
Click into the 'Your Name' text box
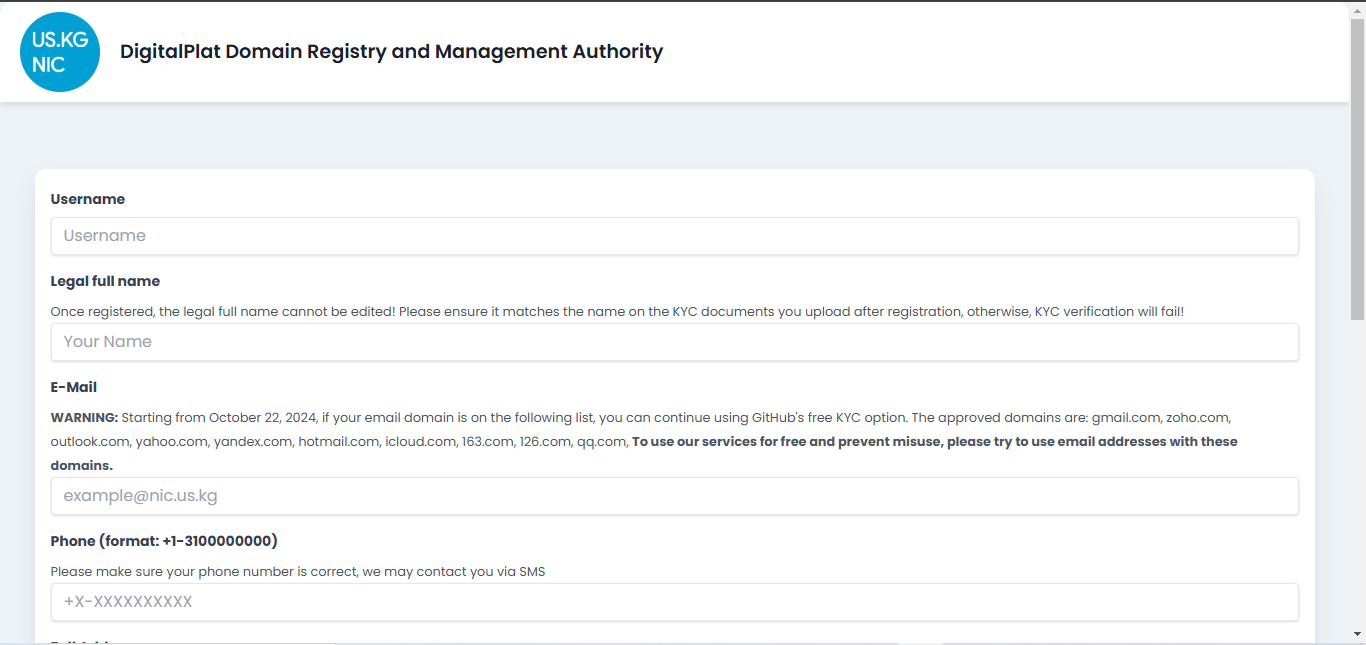[674, 342]
